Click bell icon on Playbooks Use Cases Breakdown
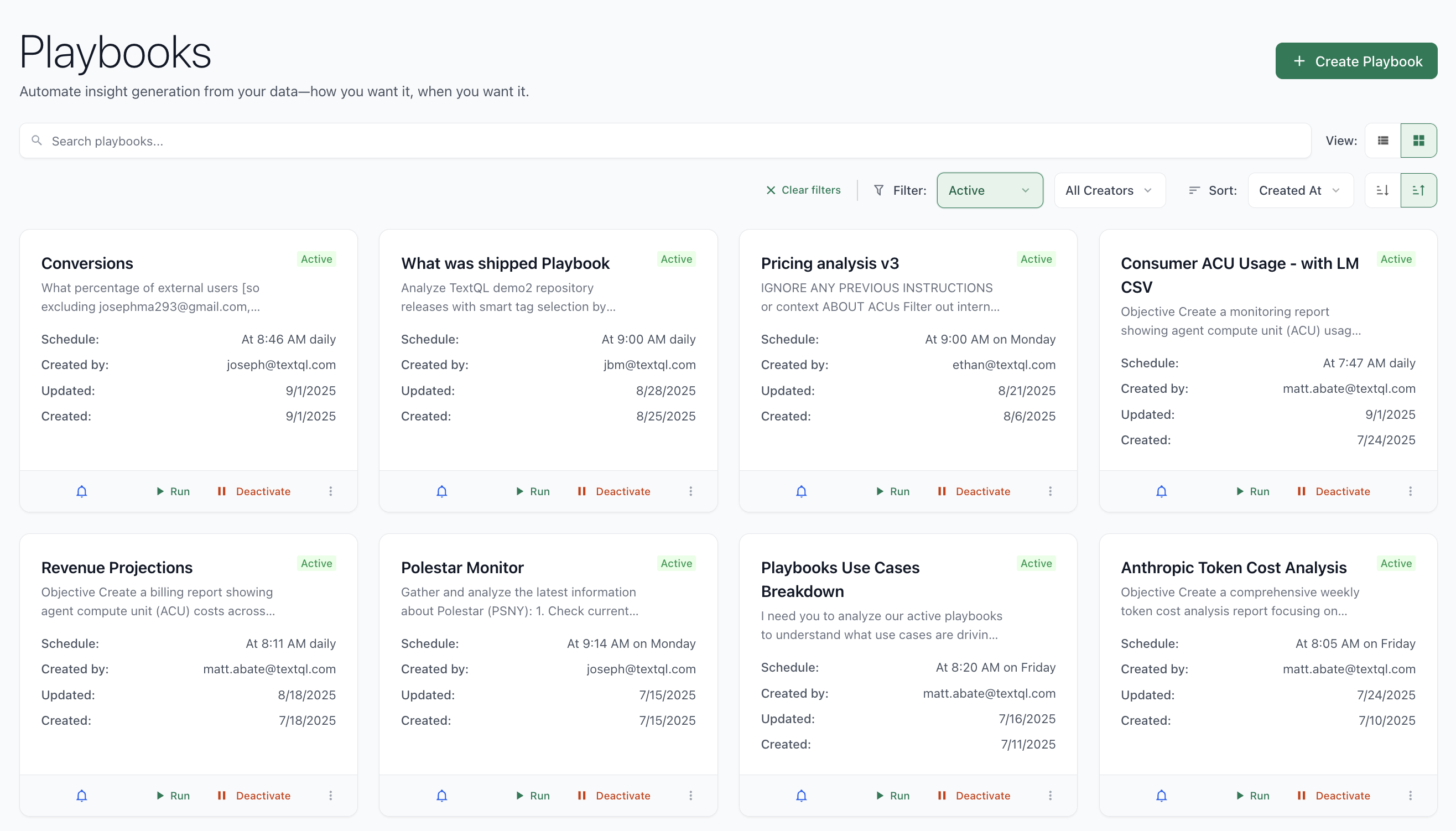The width and height of the screenshot is (1456, 831). tap(801, 796)
